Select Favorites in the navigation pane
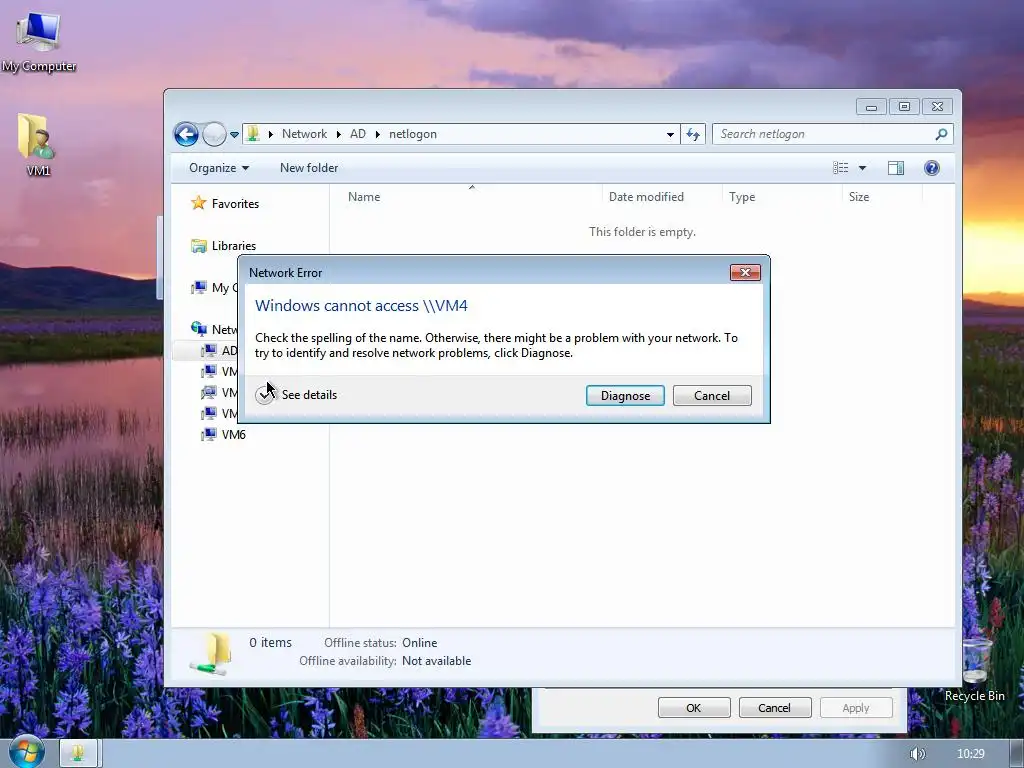Image resolution: width=1024 pixels, height=768 pixels. point(235,204)
